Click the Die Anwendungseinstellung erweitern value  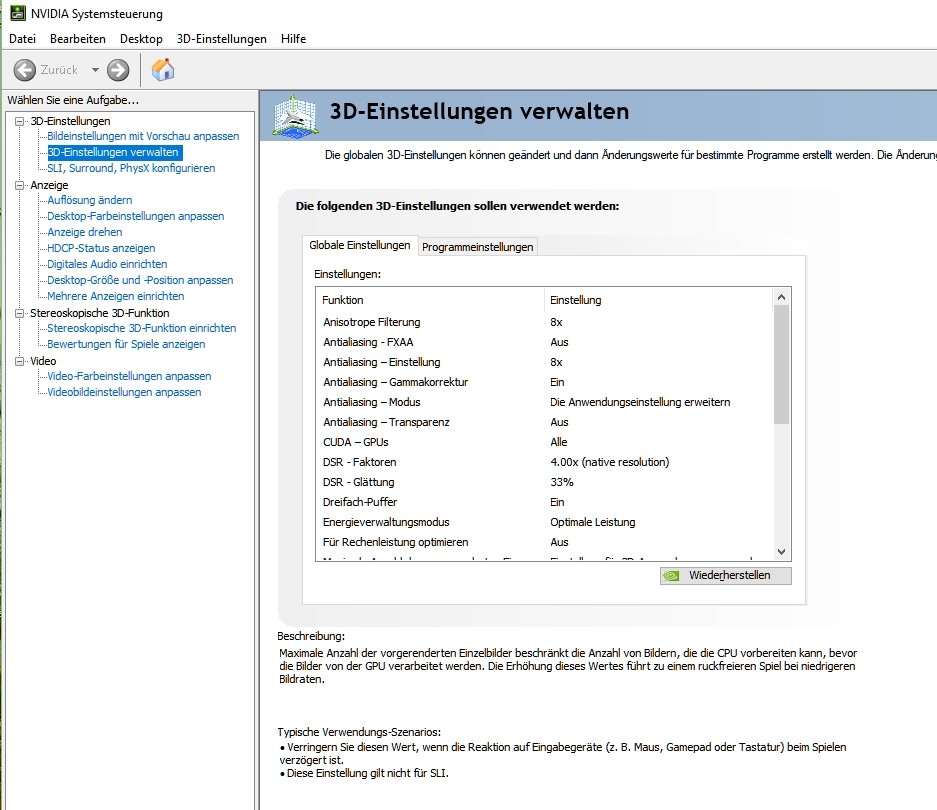[640, 402]
